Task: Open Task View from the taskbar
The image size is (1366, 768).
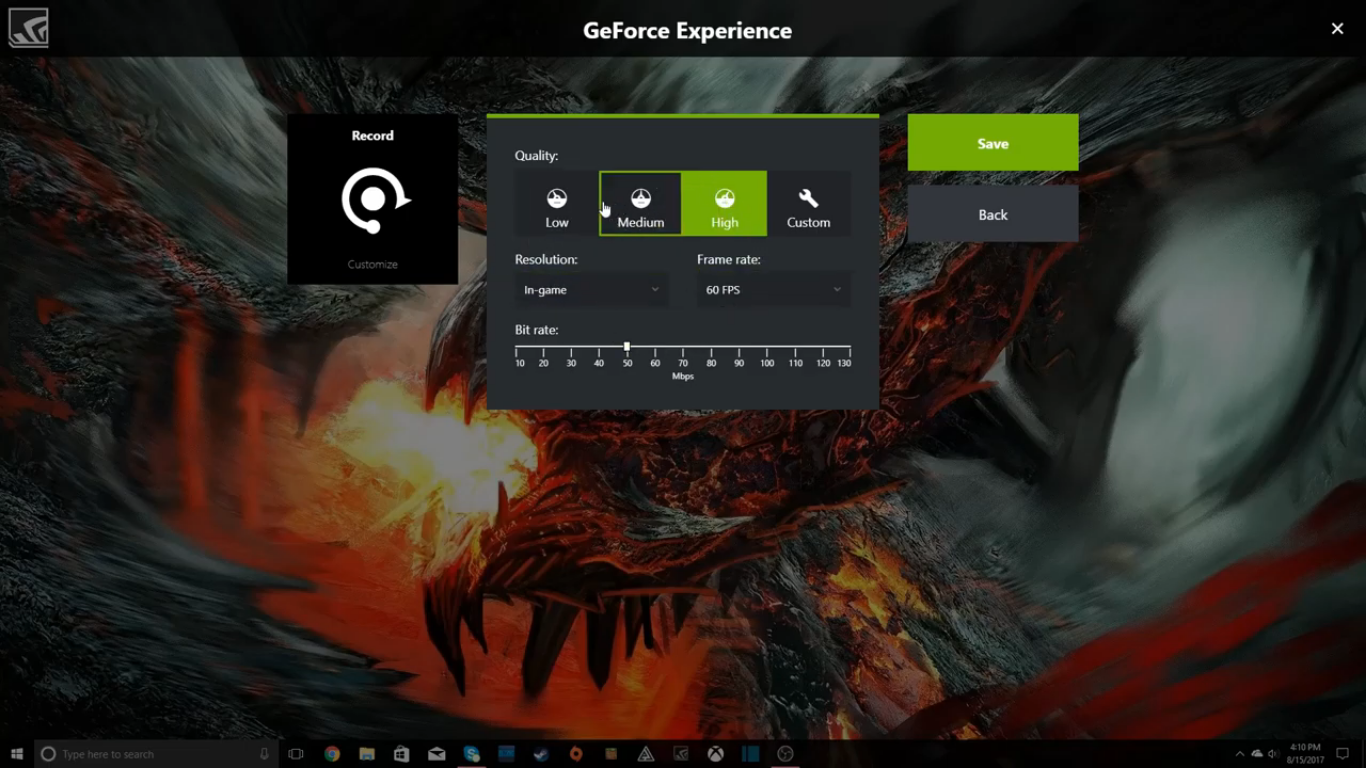Action: click(x=296, y=754)
